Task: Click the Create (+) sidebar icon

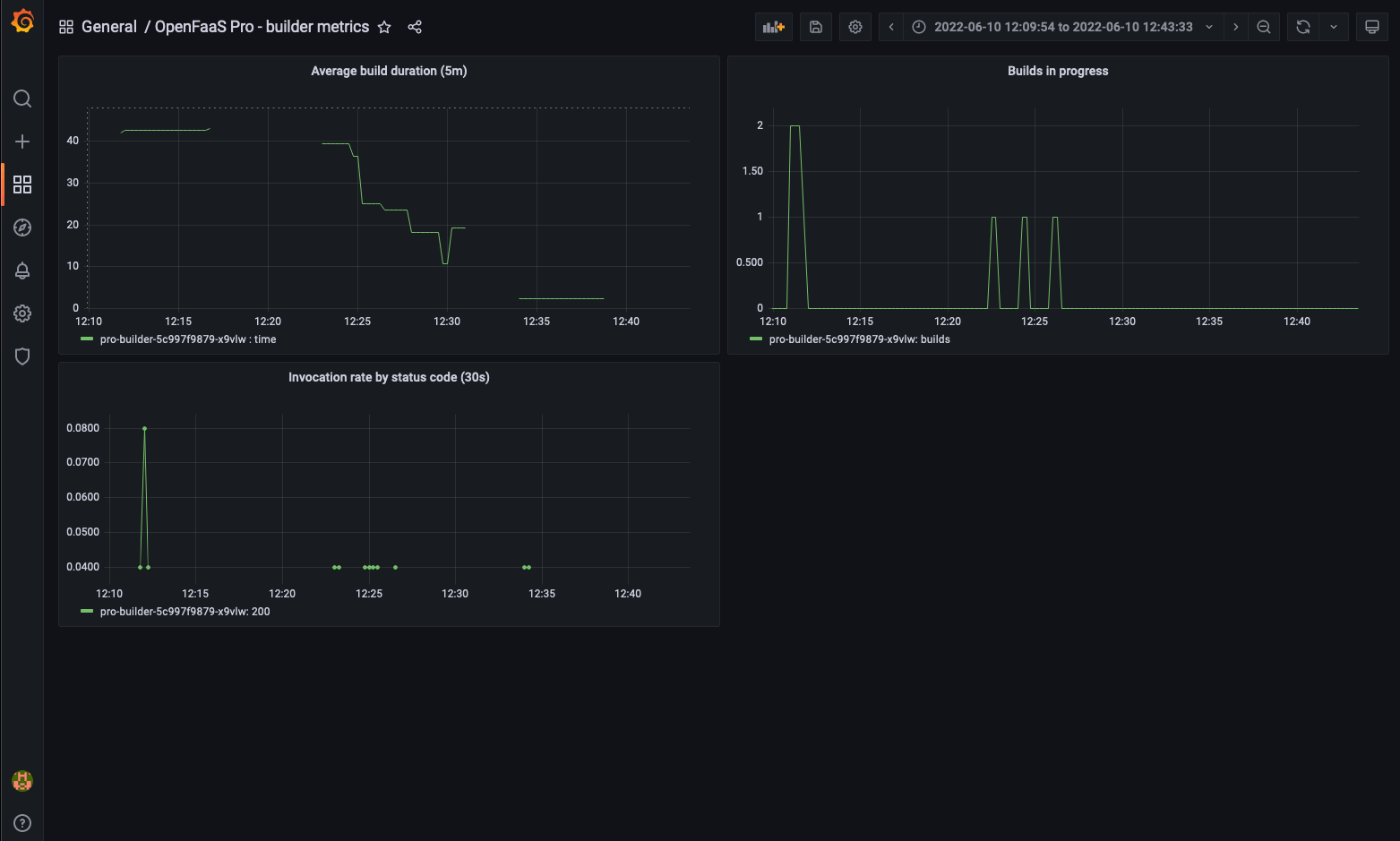Action: (x=22, y=141)
